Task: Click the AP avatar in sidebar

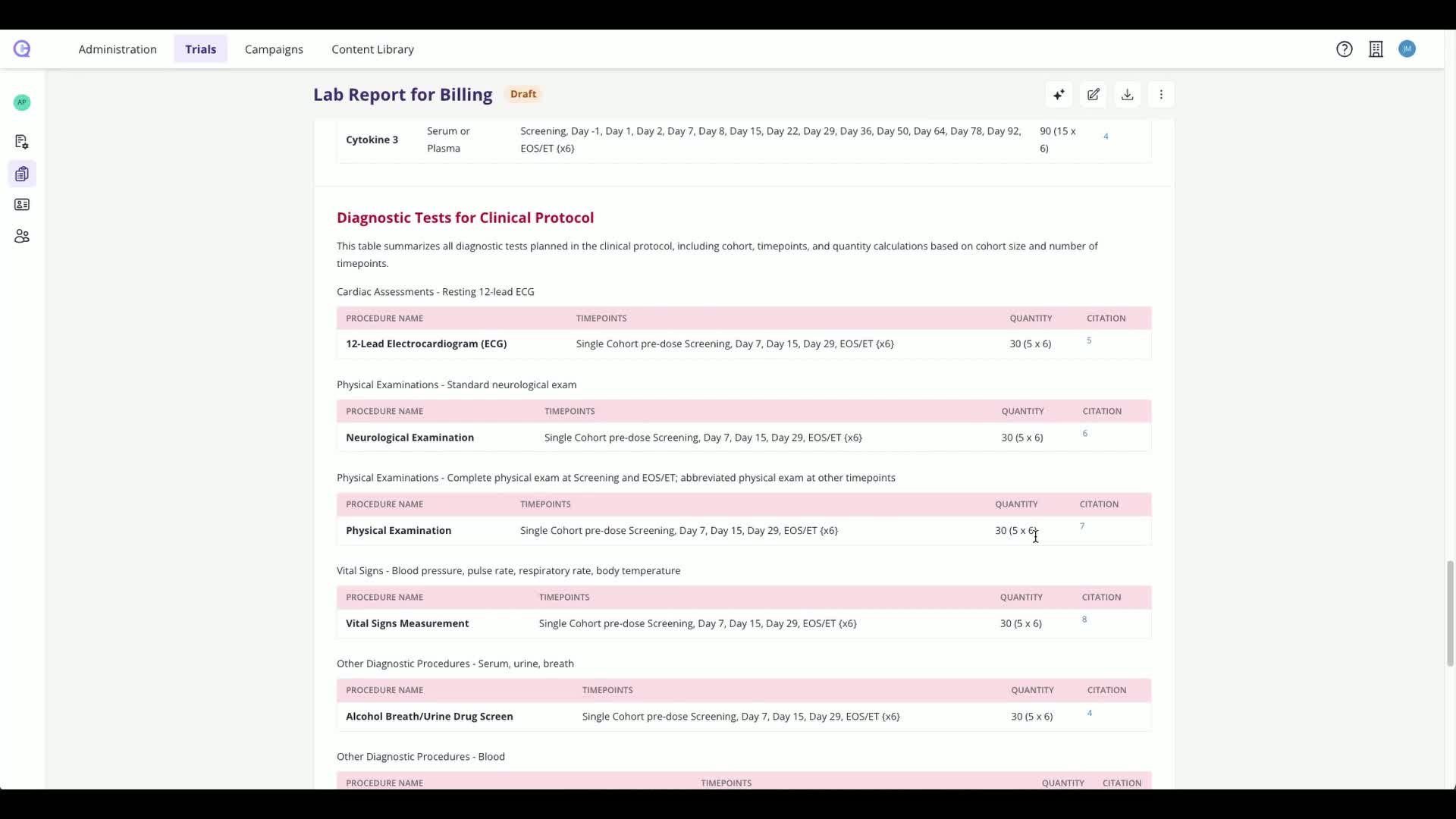Action: pos(22,102)
